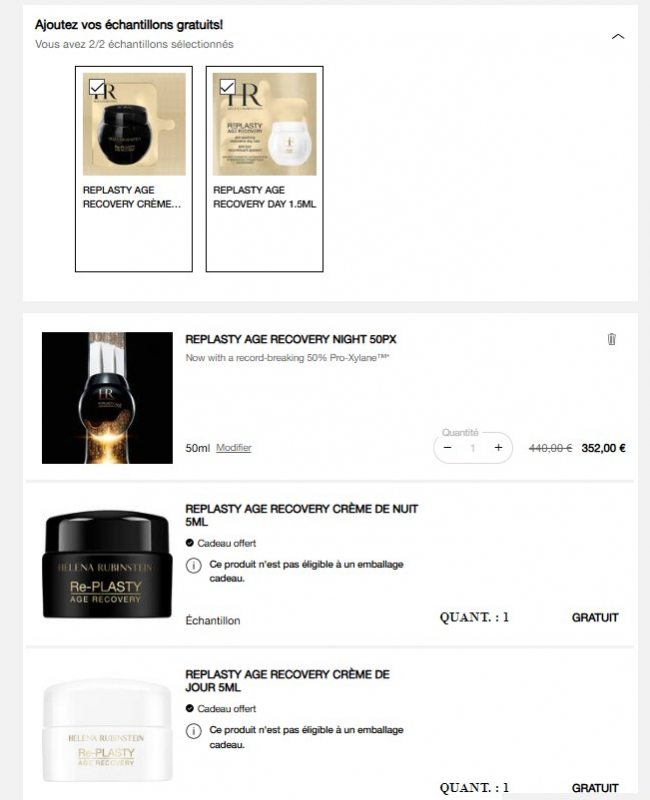Click the Replasty Age Recovery Crème de Jour 5ML title
The image size is (650, 800).
coord(287,681)
